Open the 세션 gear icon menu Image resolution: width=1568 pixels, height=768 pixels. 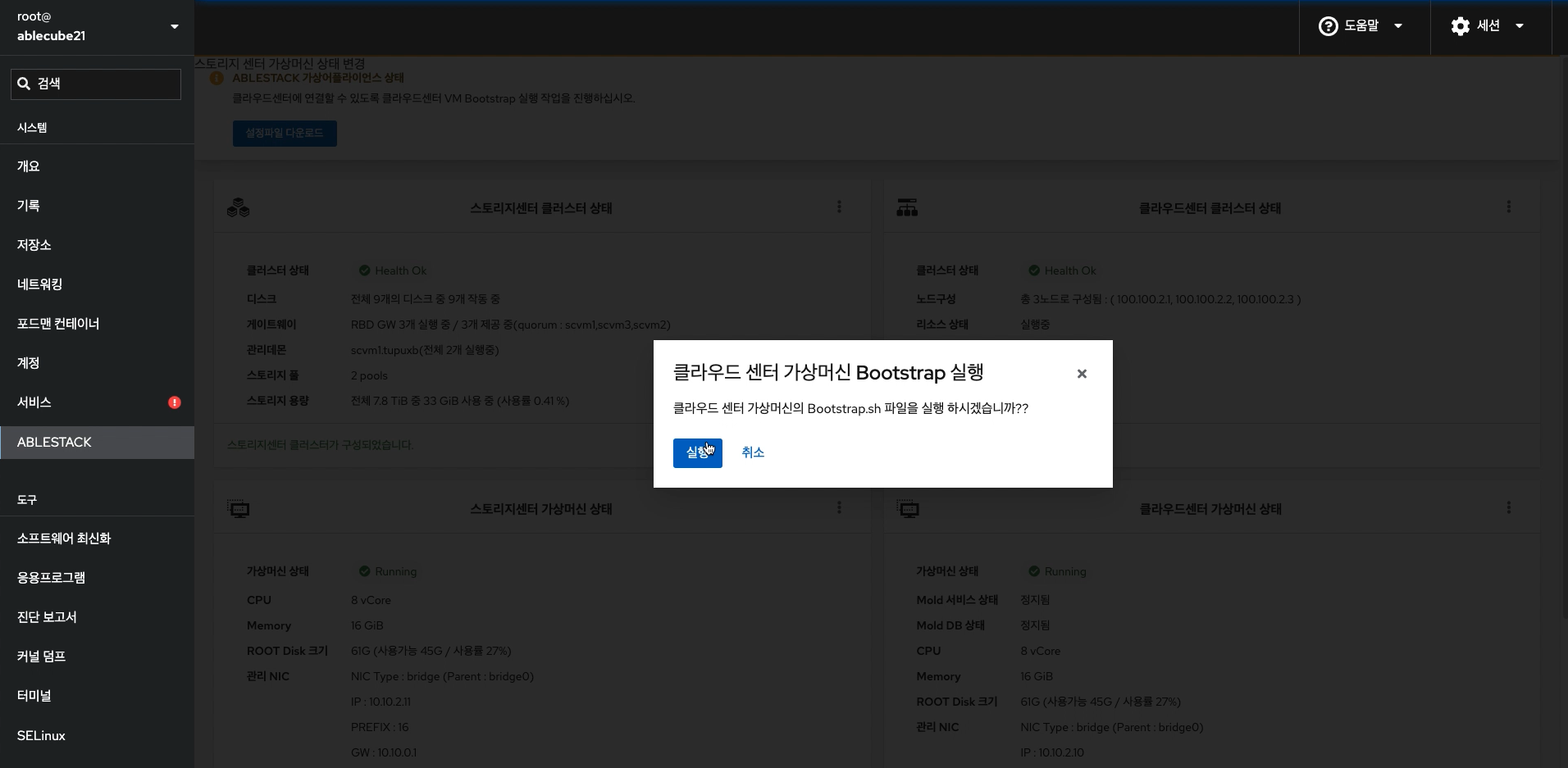(x=1461, y=25)
